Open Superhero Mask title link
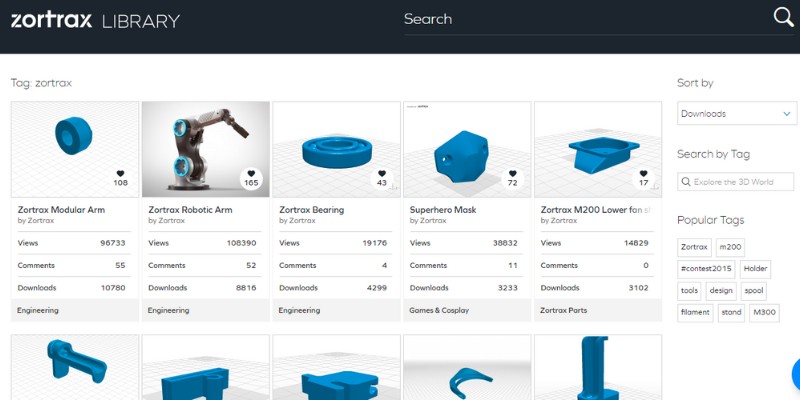 pos(443,210)
